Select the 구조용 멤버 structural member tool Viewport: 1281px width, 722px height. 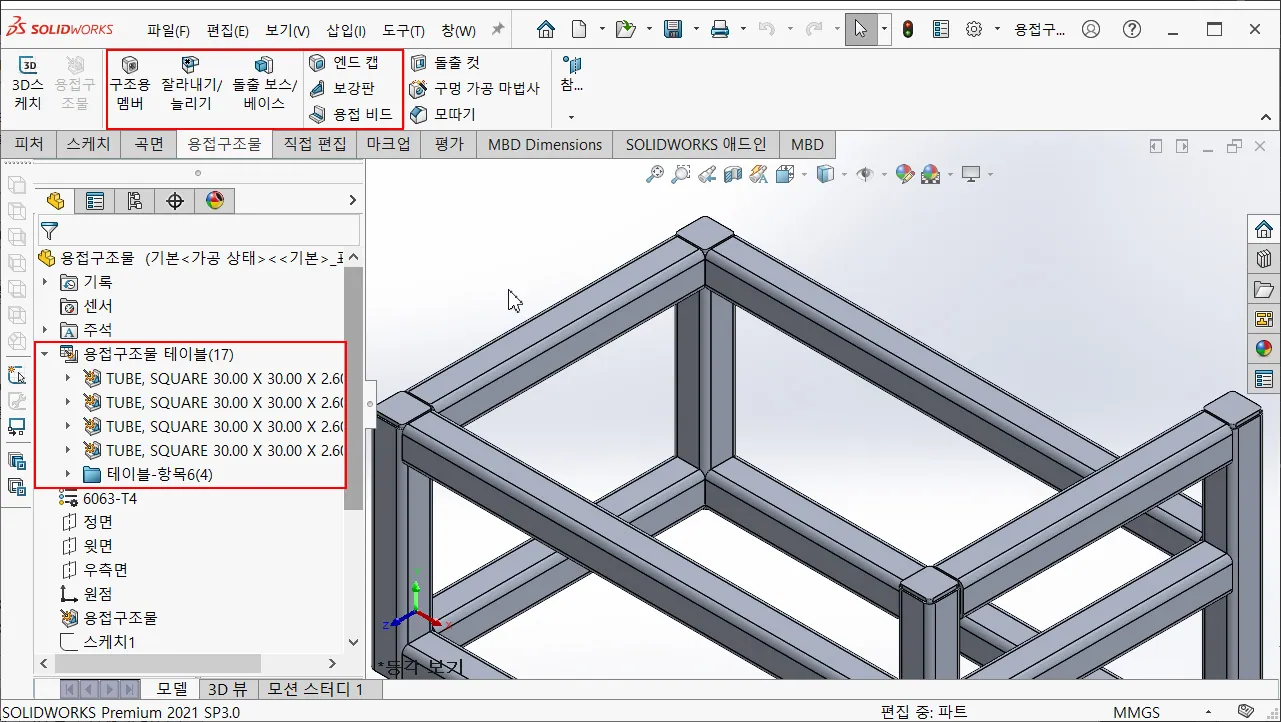click(130, 83)
